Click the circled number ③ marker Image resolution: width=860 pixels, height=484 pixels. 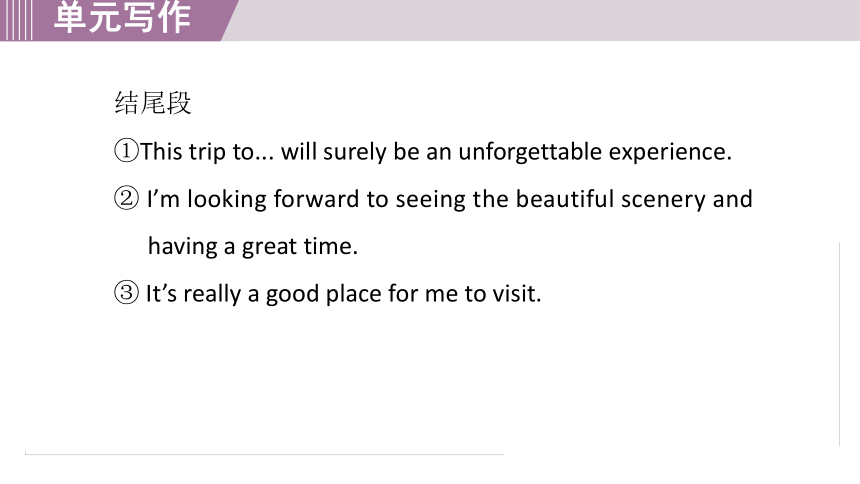coord(126,292)
